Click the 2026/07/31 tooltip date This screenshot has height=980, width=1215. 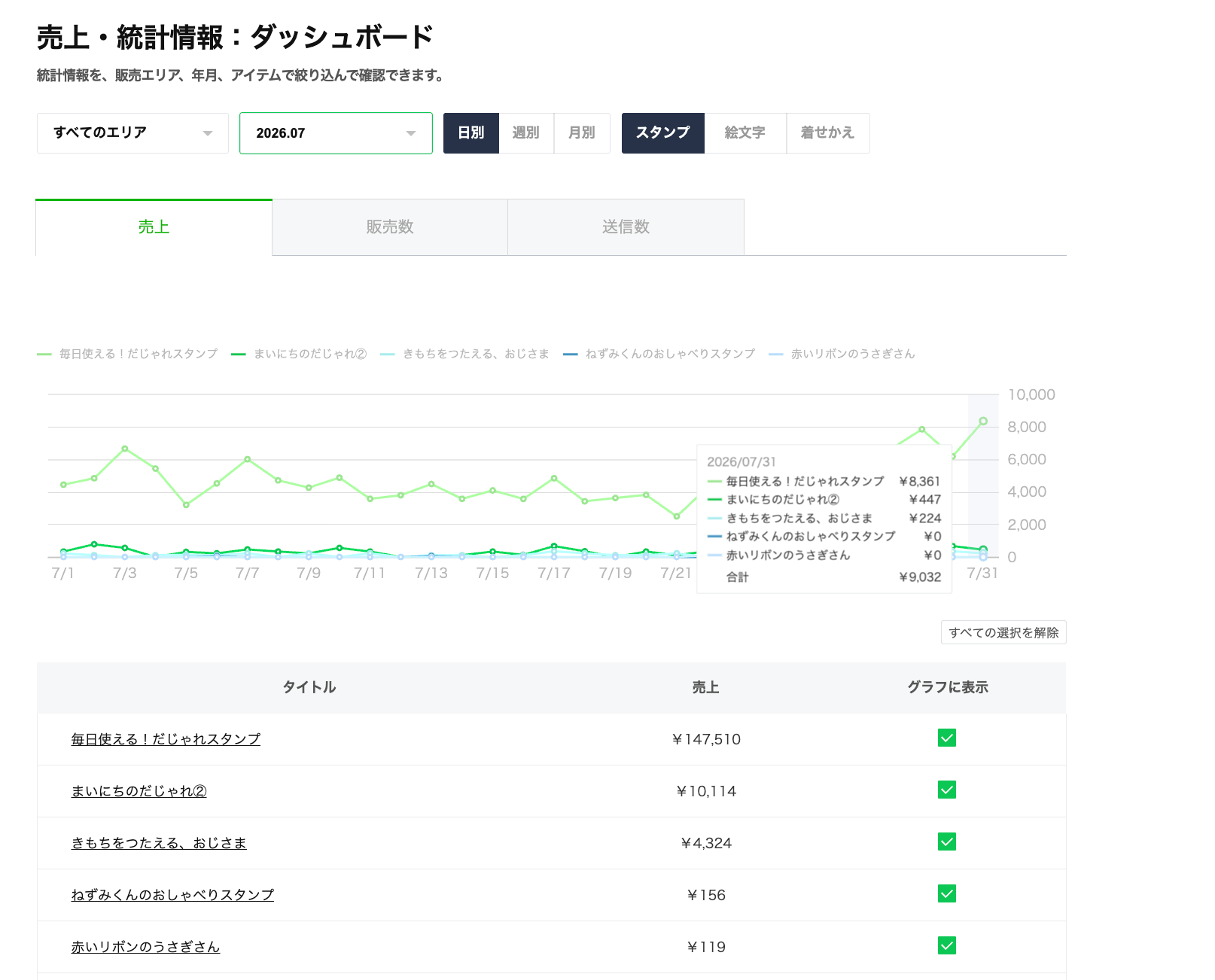click(741, 462)
